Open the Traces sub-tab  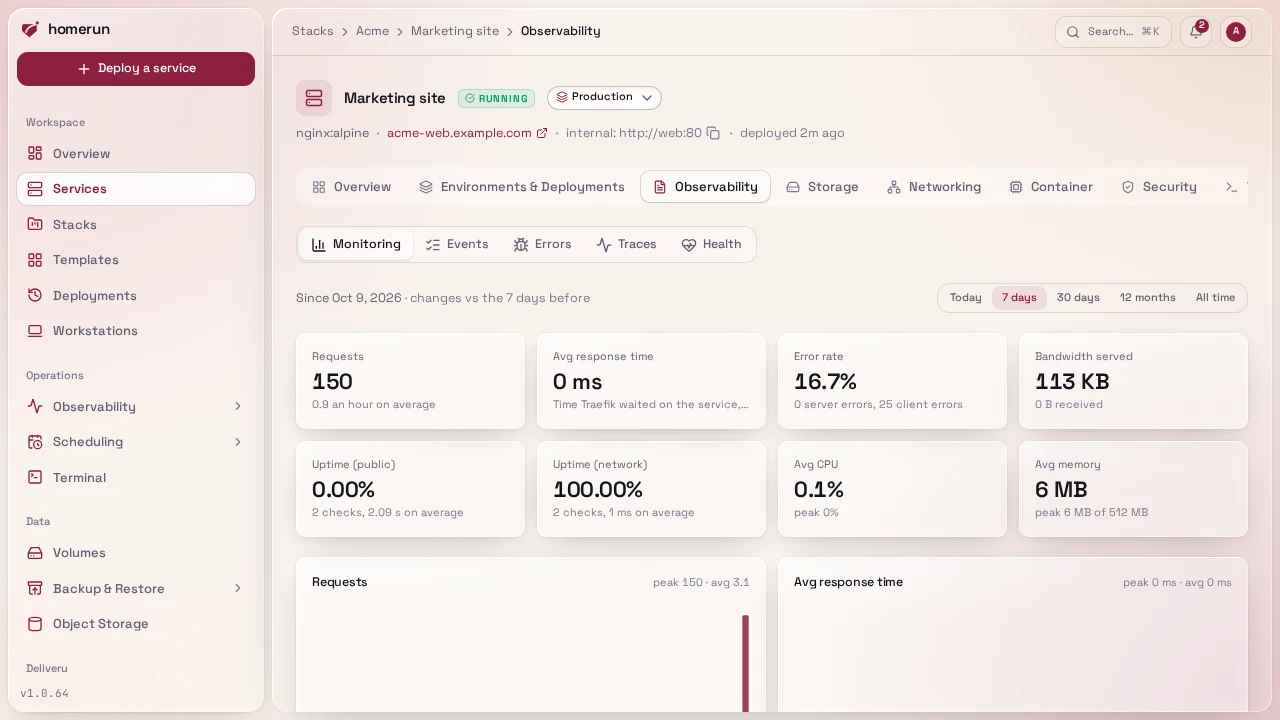[627, 245]
